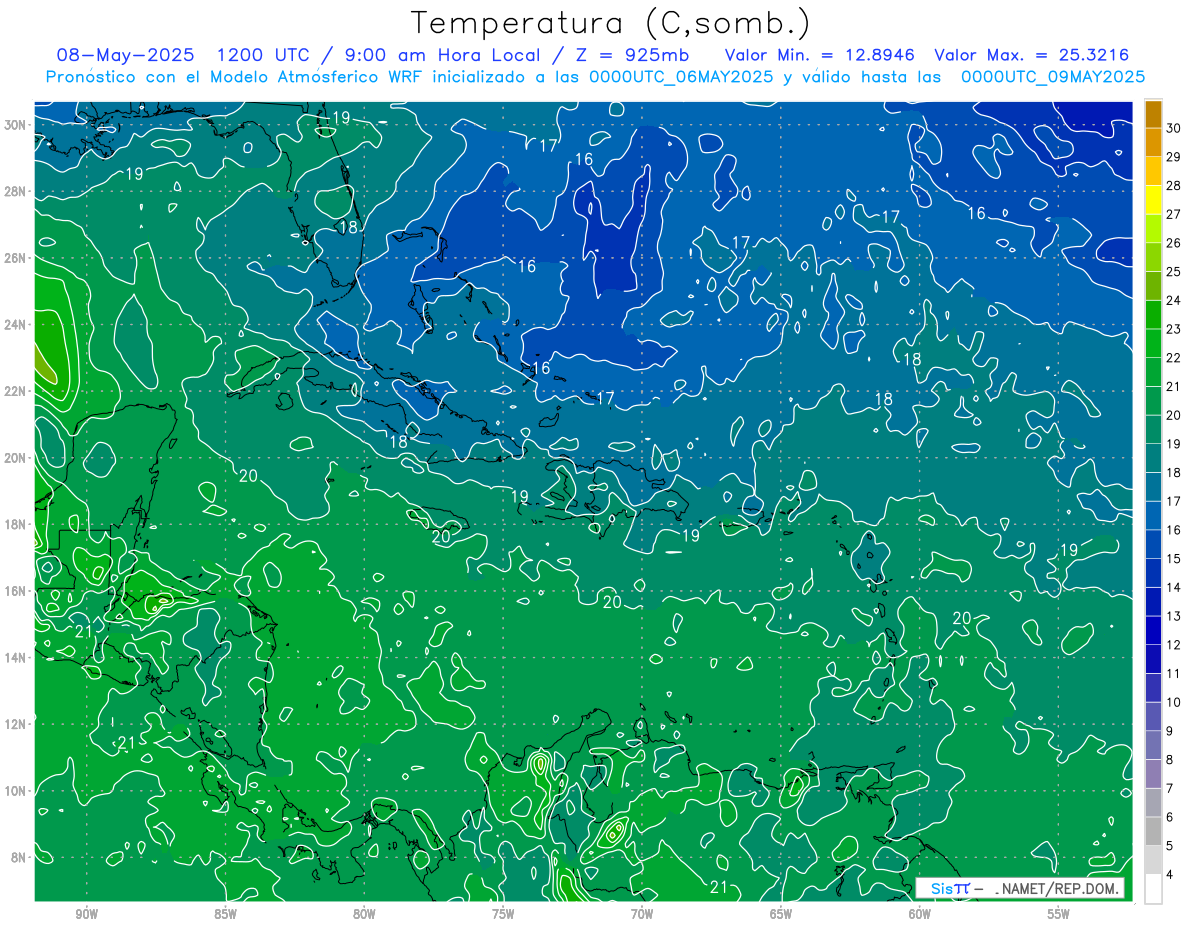Click the title 'Temperatura (C,somb.)'
1200x927 pixels.
[611, 23]
